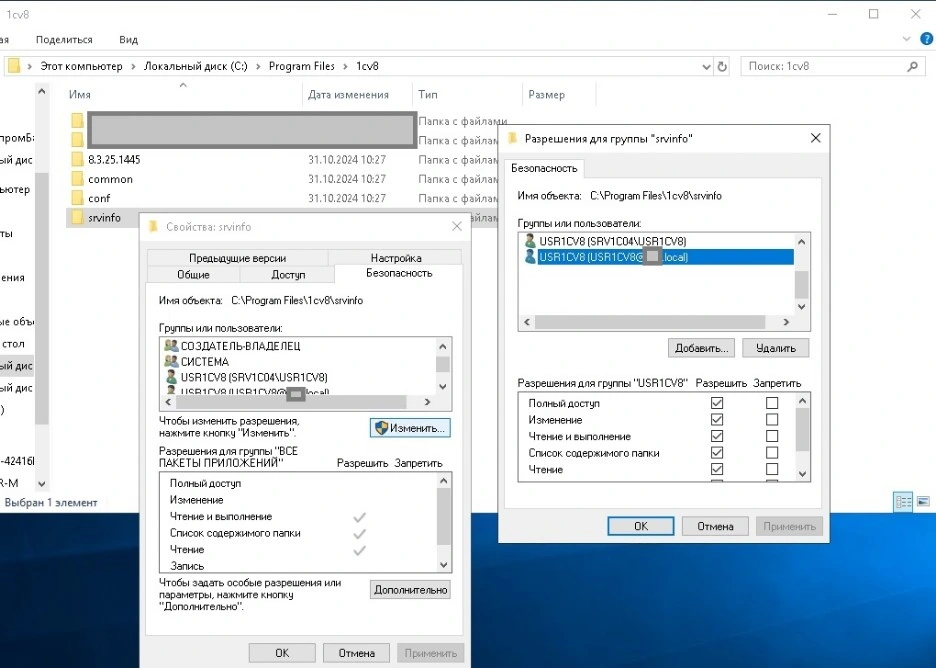Viewport: 936px width, 668px height.
Task: Click the search magnifier icon
Action: 912,66
